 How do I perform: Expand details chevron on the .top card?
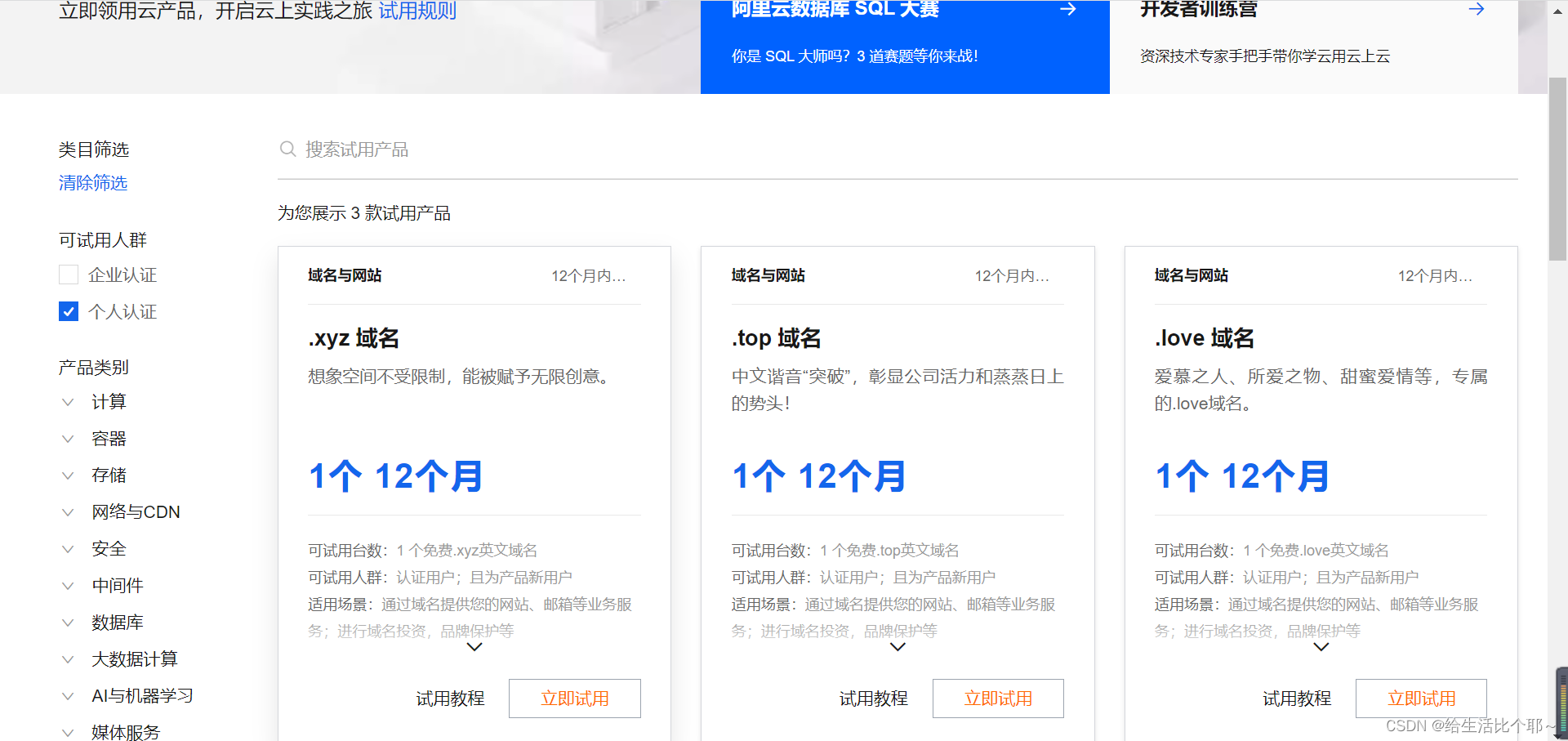898,647
